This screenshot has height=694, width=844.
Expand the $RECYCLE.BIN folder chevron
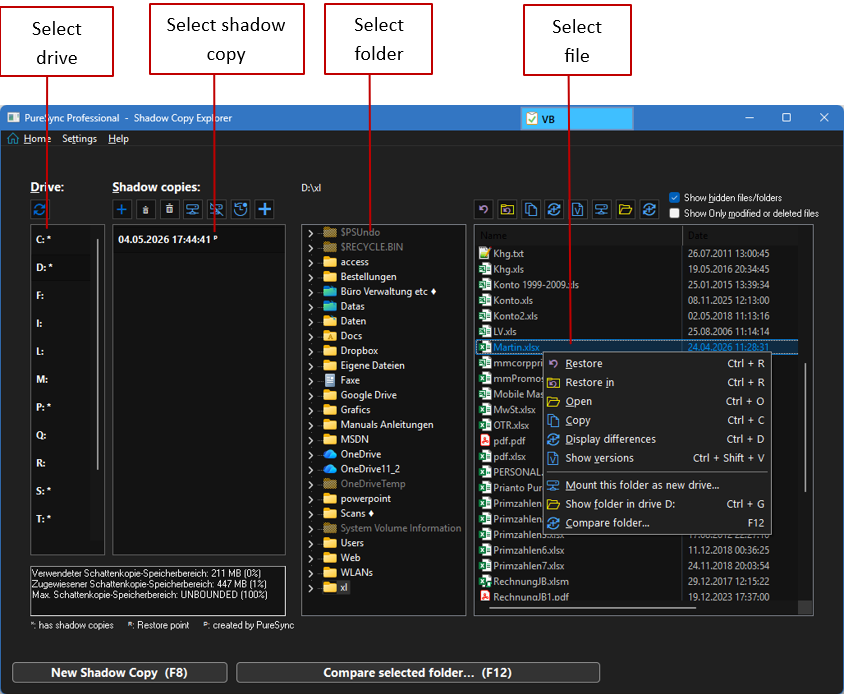(311, 248)
